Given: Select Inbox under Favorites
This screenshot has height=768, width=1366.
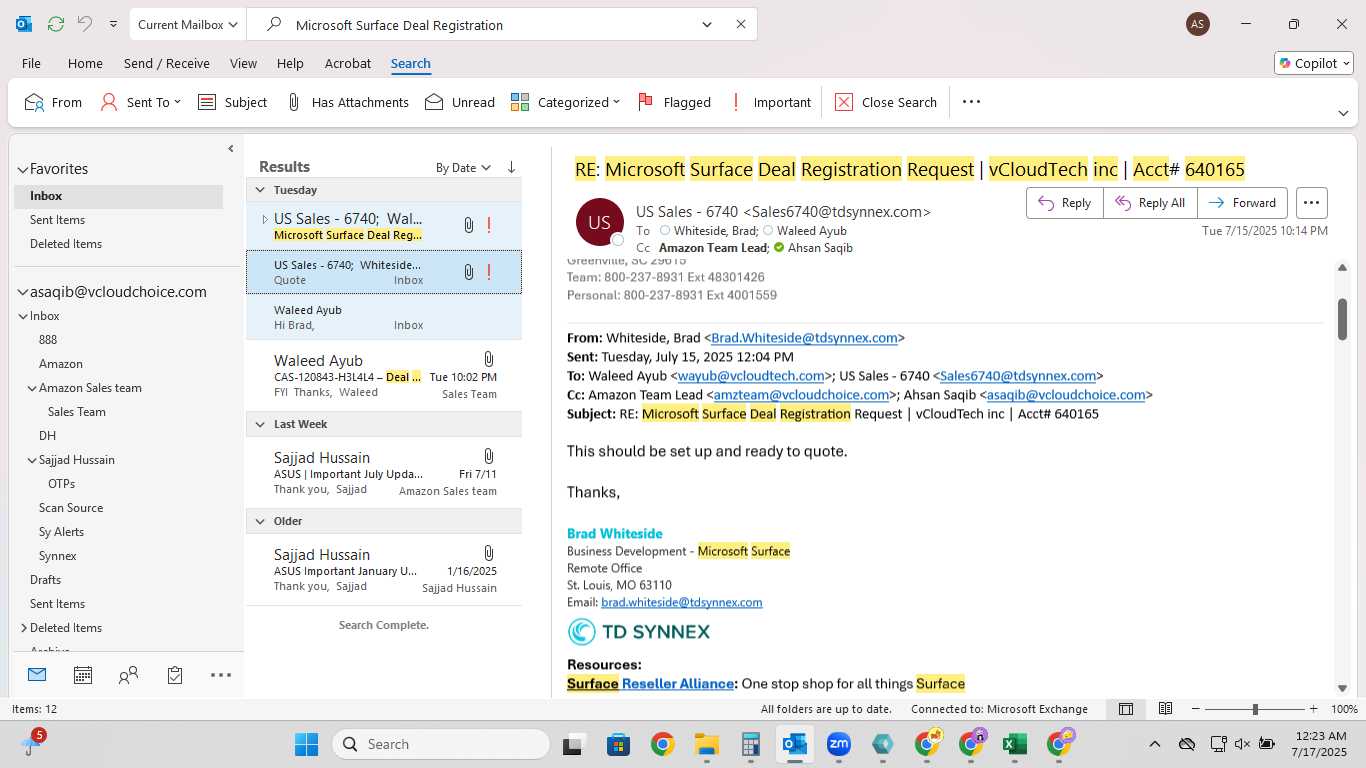Looking at the screenshot, I should (118, 196).
